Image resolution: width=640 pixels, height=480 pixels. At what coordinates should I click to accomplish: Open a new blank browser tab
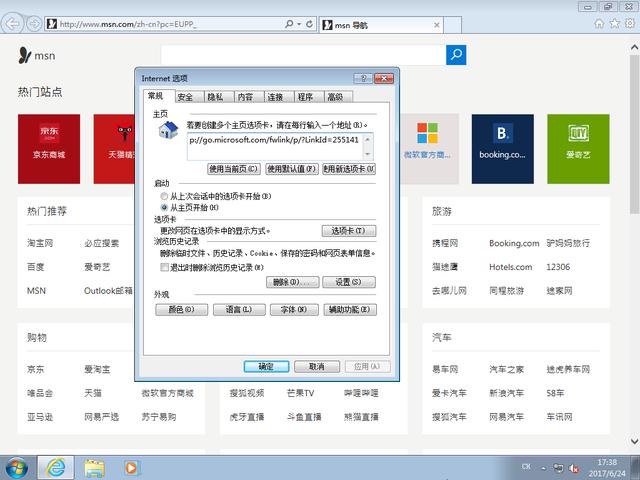point(453,25)
